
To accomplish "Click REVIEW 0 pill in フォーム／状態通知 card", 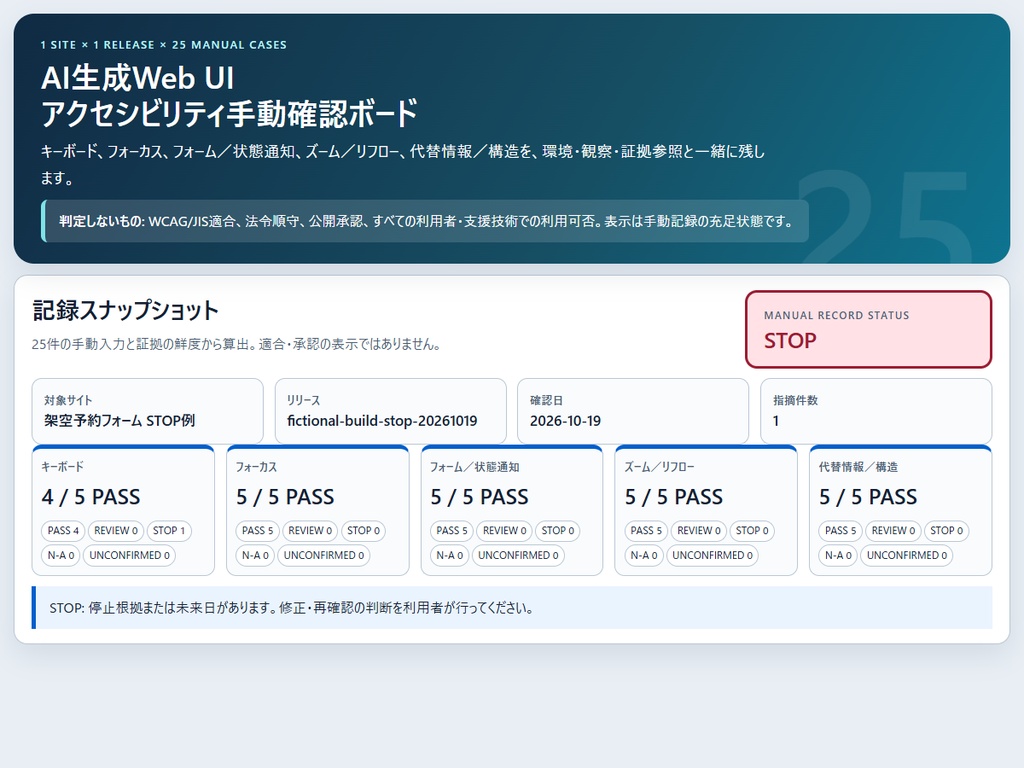I will click(x=504, y=531).
